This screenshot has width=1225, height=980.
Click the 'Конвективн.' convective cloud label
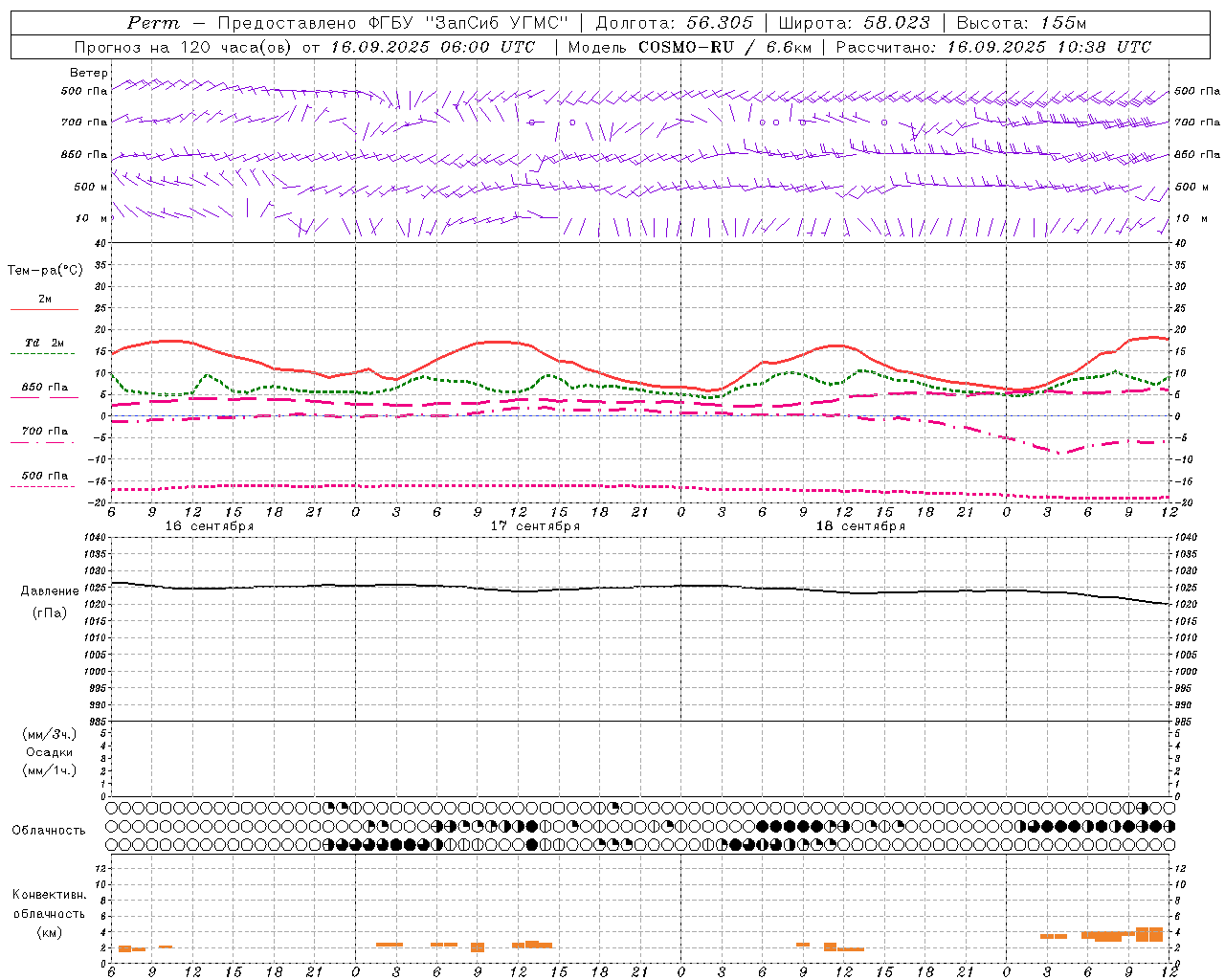coord(49,895)
